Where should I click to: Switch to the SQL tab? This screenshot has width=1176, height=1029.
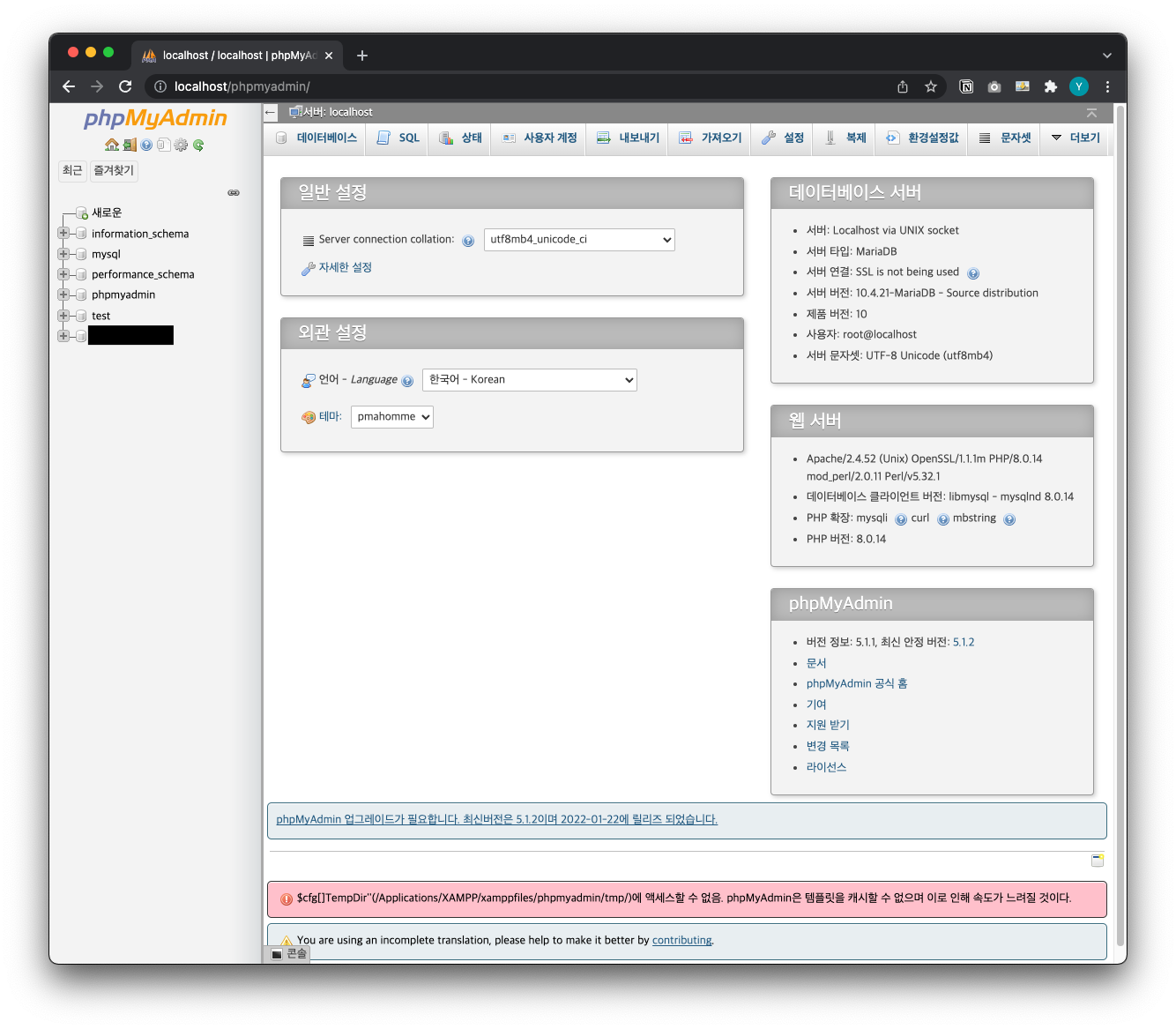pos(398,138)
